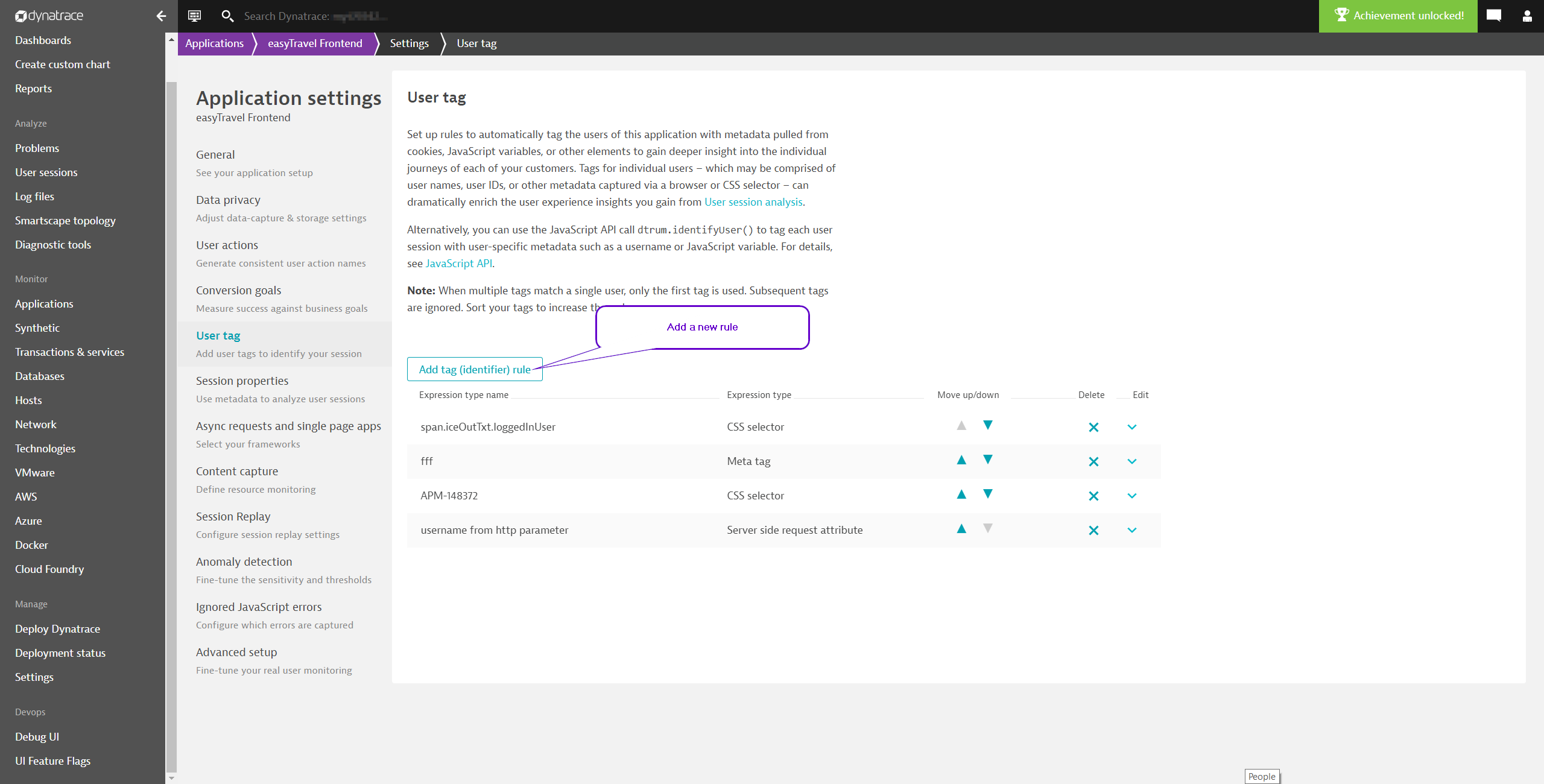Click the People button at bottom

pyautogui.click(x=1262, y=777)
